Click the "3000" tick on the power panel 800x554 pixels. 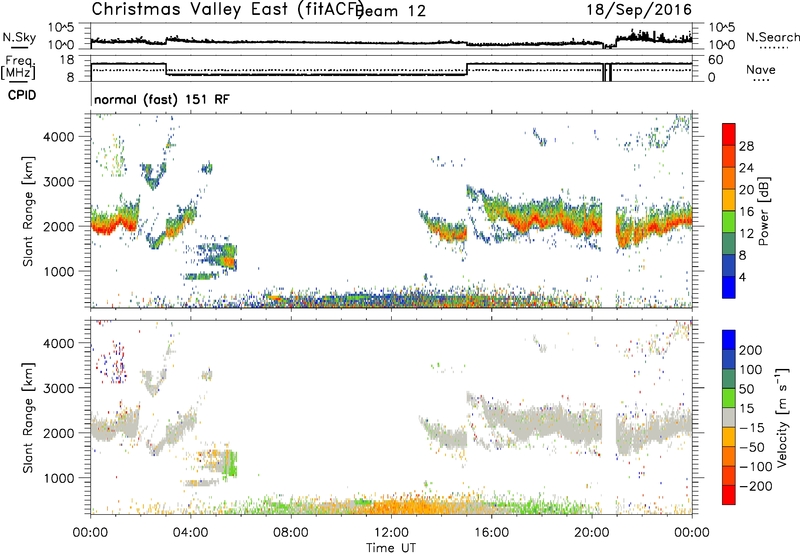pyautogui.click(x=58, y=182)
